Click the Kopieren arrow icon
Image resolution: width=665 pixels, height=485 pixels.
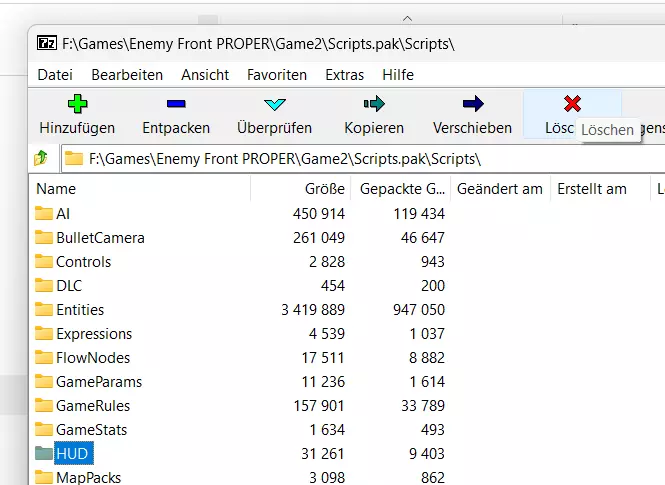374,103
